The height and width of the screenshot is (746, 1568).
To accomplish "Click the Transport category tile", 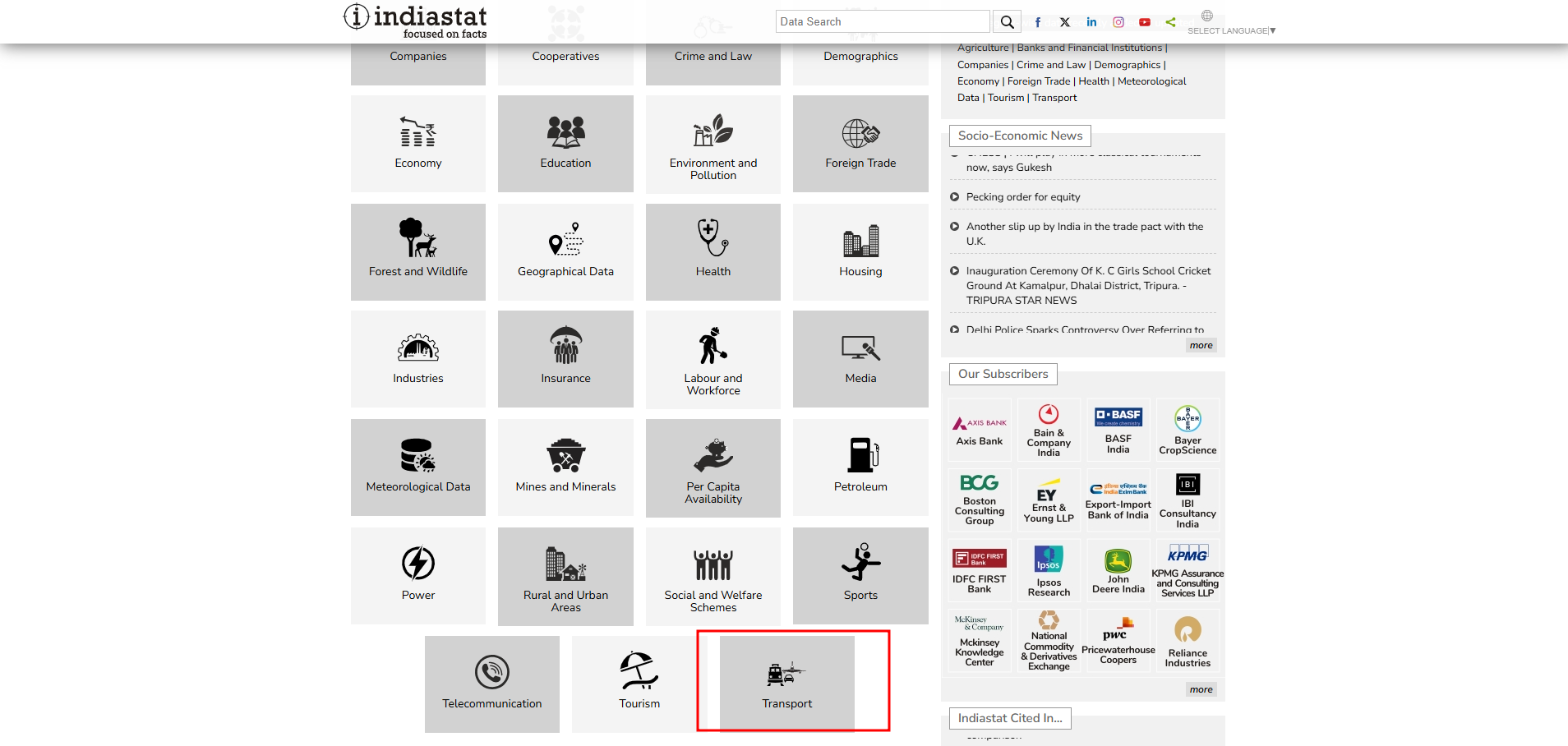I will 787,683.
